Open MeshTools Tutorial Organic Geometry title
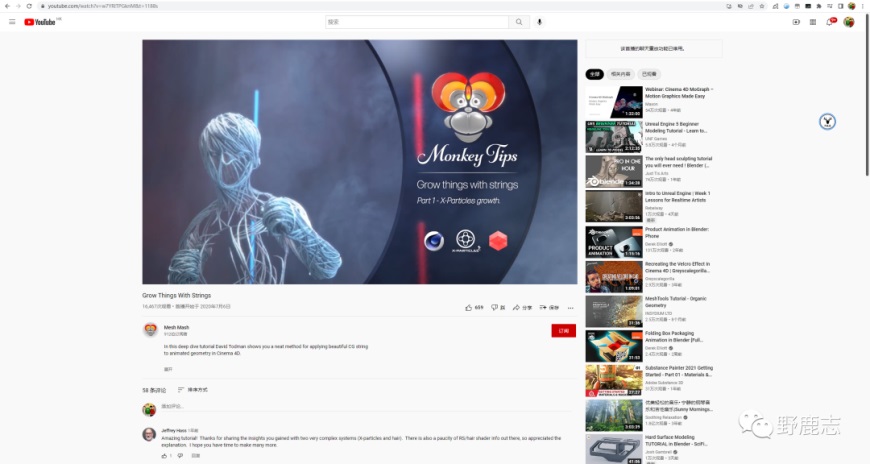This screenshot has width=870, height=464. tap(676, 302)
